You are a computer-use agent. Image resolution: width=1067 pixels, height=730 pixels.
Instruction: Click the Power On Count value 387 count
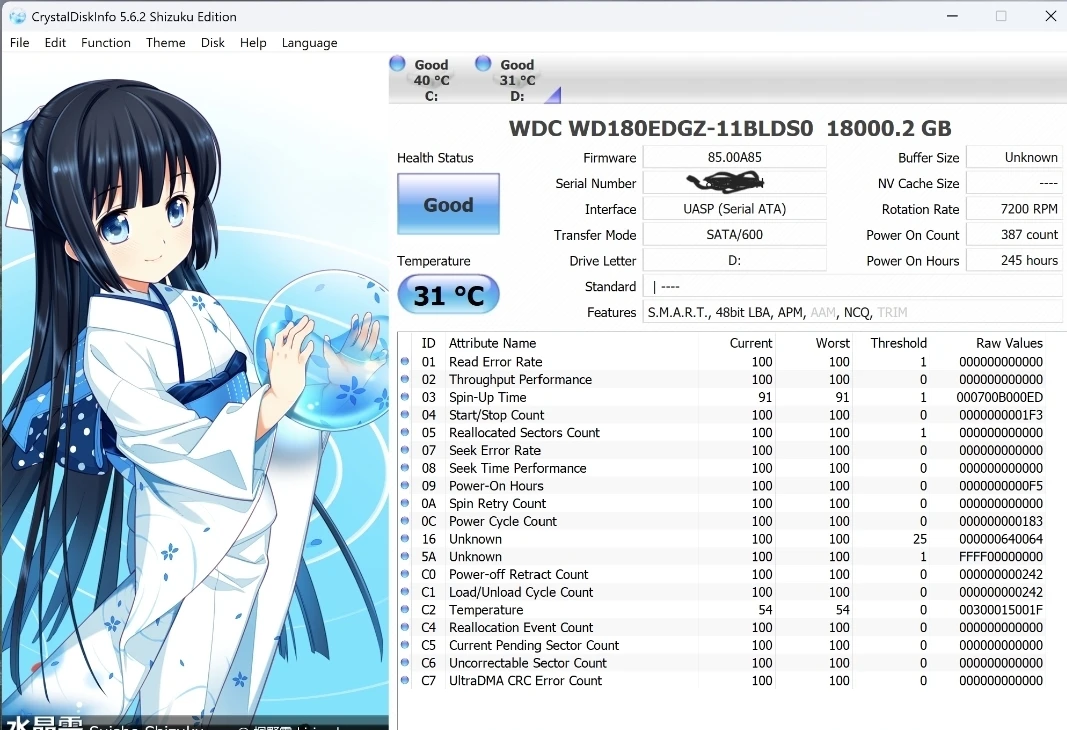tap(1014, 235)
